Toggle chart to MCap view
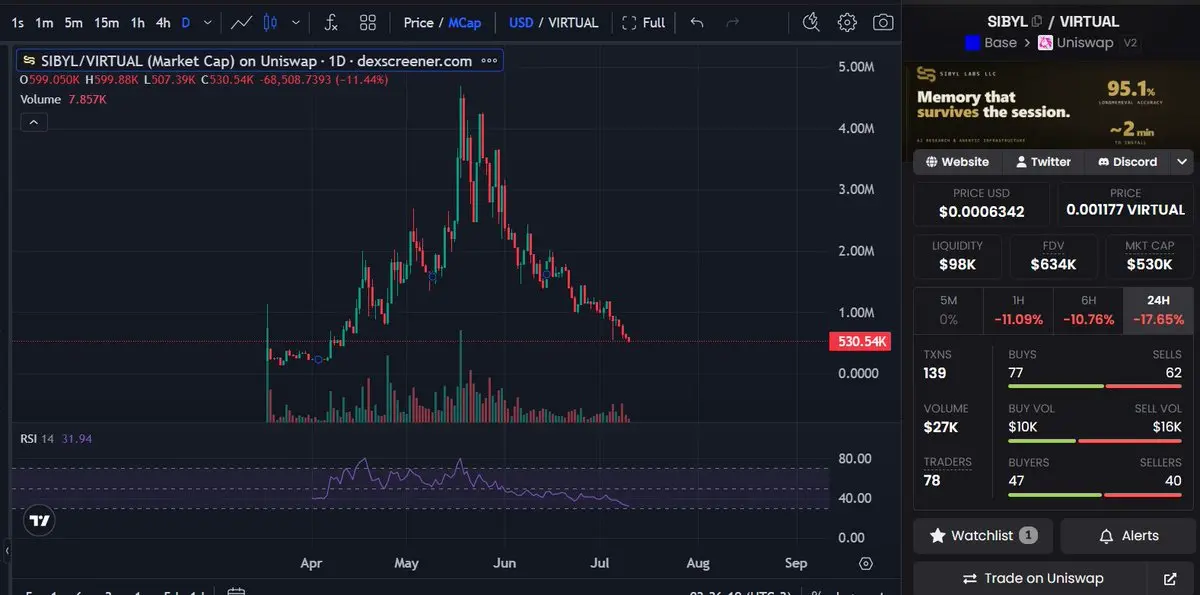 464,22
